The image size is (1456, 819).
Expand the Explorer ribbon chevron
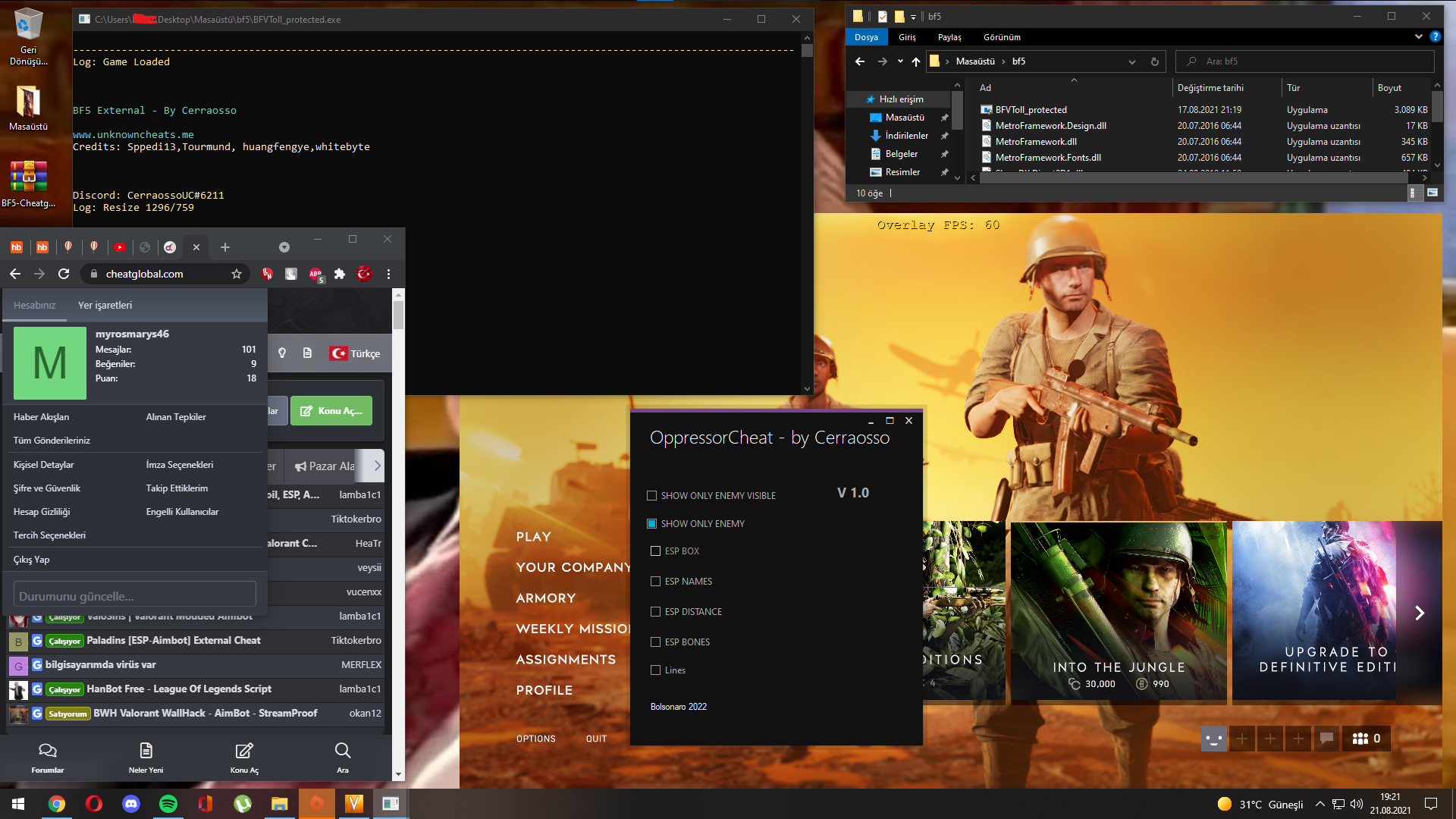click(1418, 36)
